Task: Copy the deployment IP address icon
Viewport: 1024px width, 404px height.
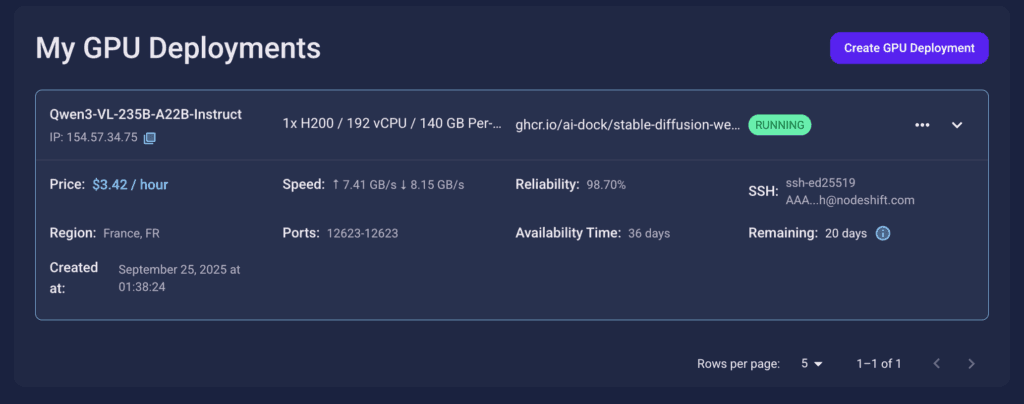Action: pos(150,138)
